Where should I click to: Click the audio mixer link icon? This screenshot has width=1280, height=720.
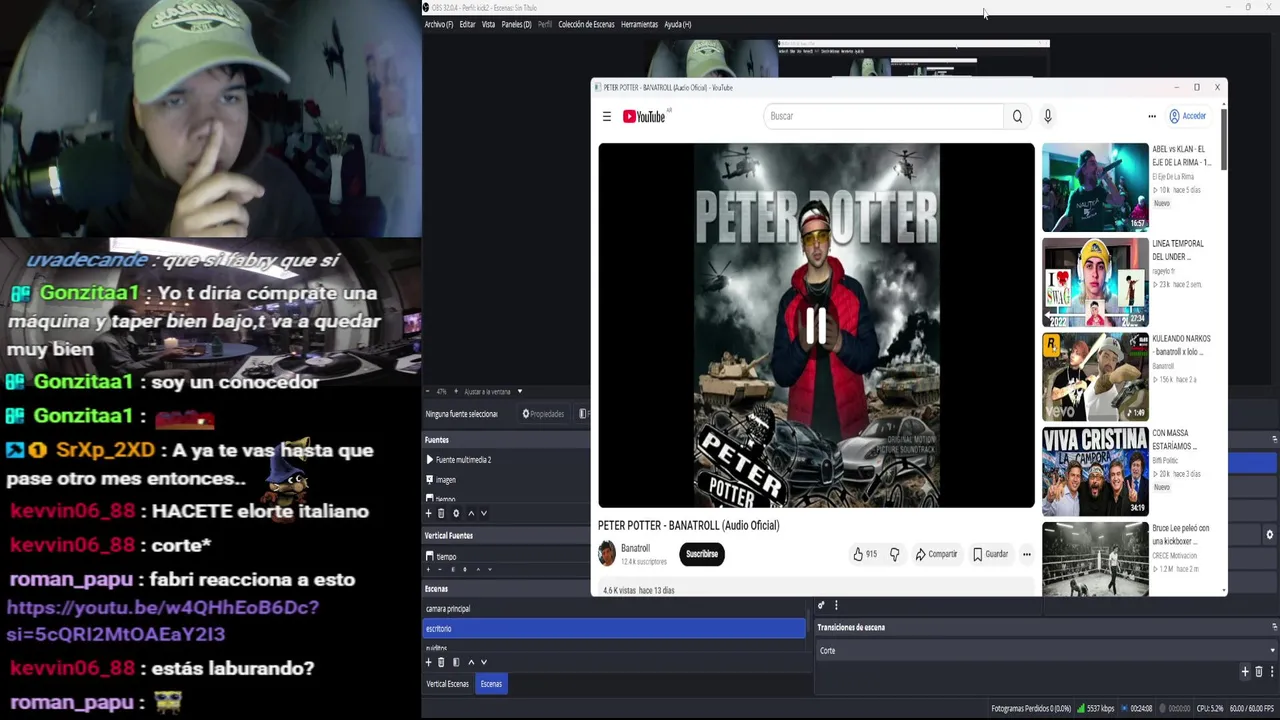[x=821, y=605]
